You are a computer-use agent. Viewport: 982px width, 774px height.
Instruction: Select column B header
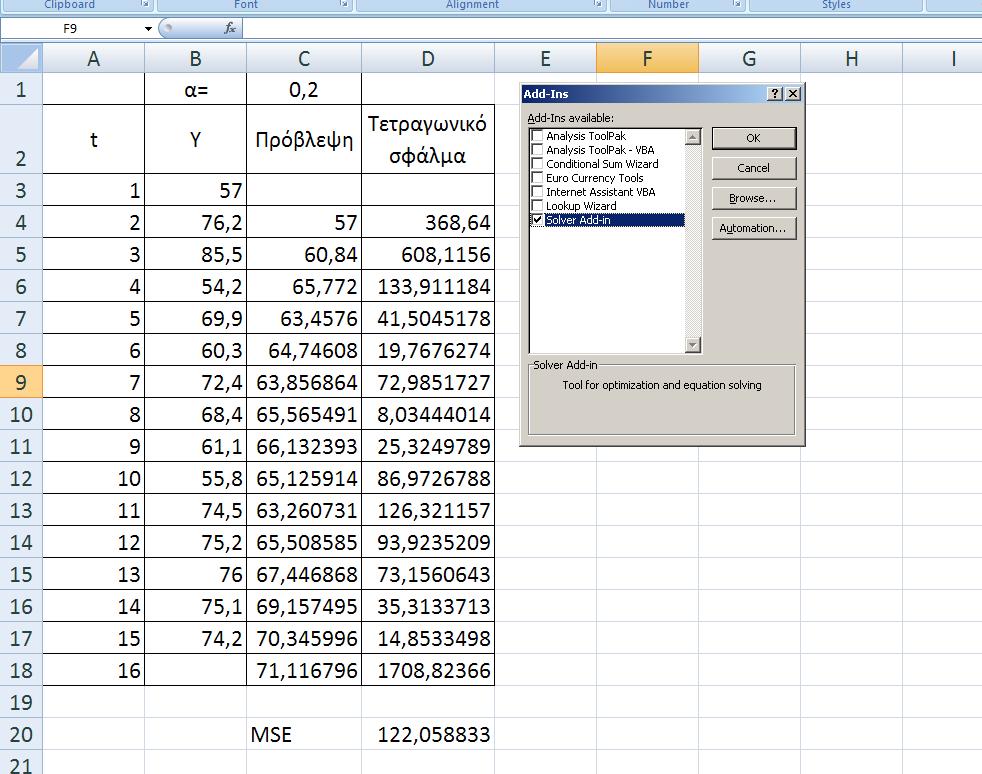click(x=195, y=59)
